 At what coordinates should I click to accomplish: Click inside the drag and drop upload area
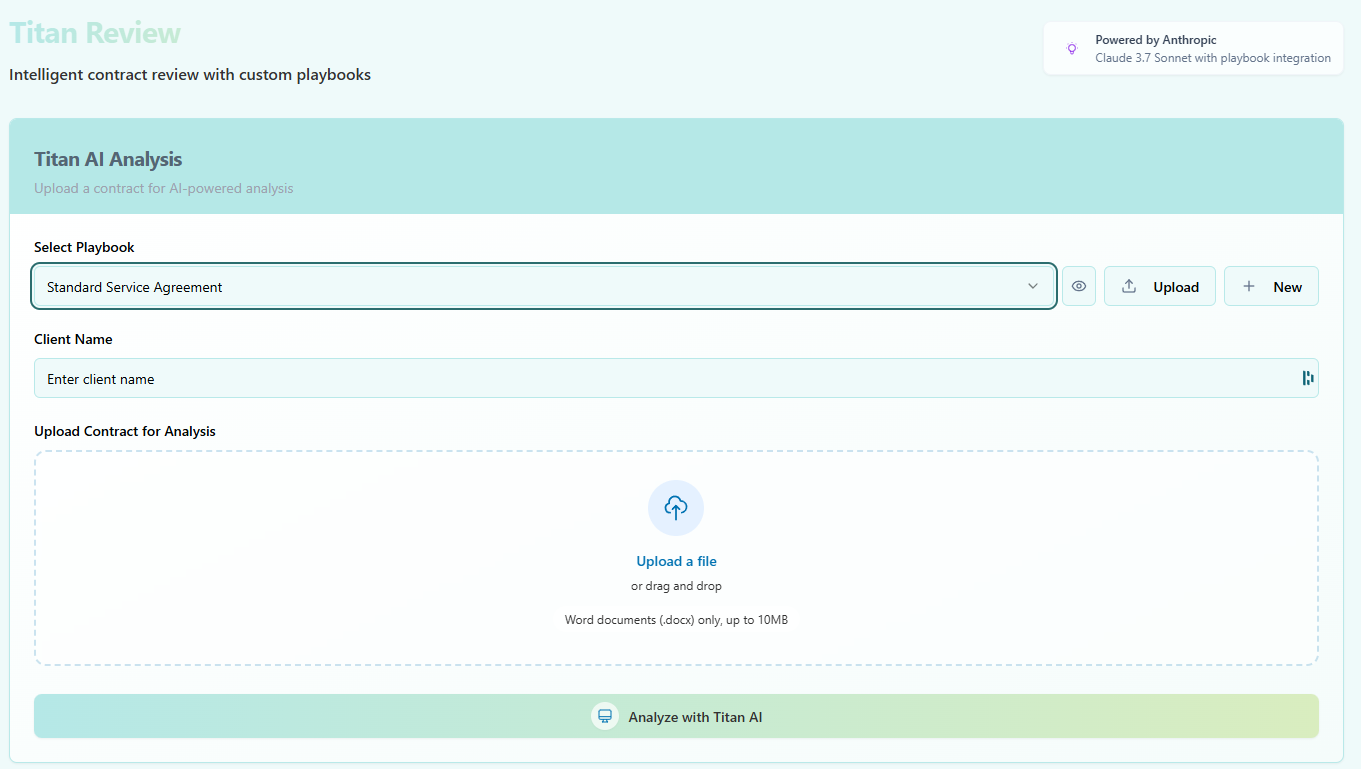(x=676, y=558)
